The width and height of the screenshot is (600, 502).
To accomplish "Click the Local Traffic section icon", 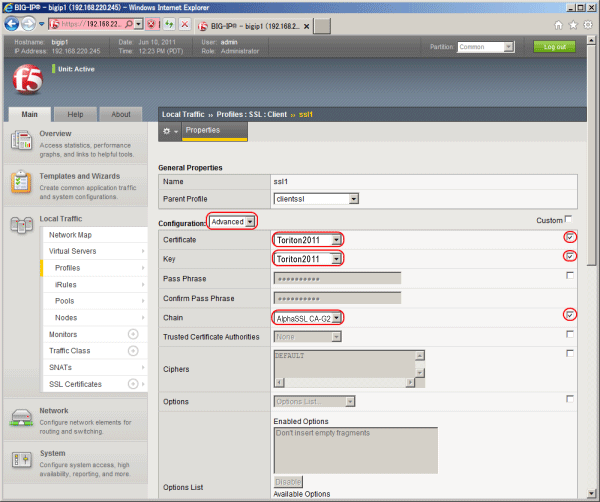I will [21, 225].
